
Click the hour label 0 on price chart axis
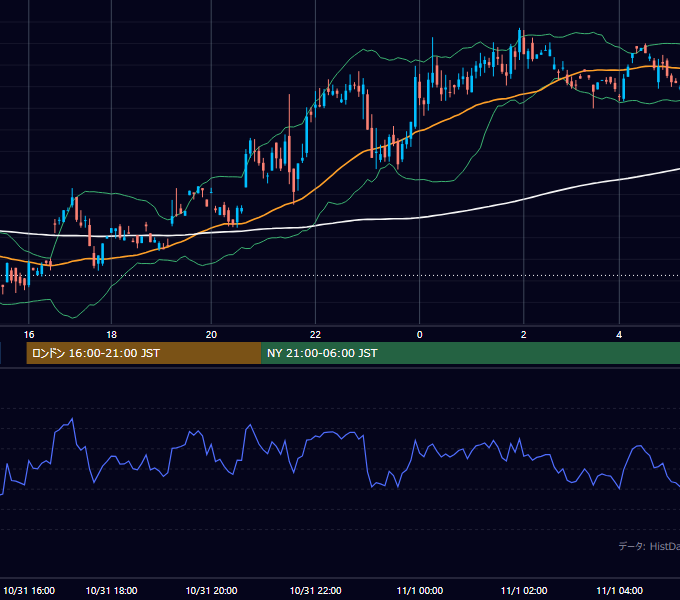click(x=419, y=335)
